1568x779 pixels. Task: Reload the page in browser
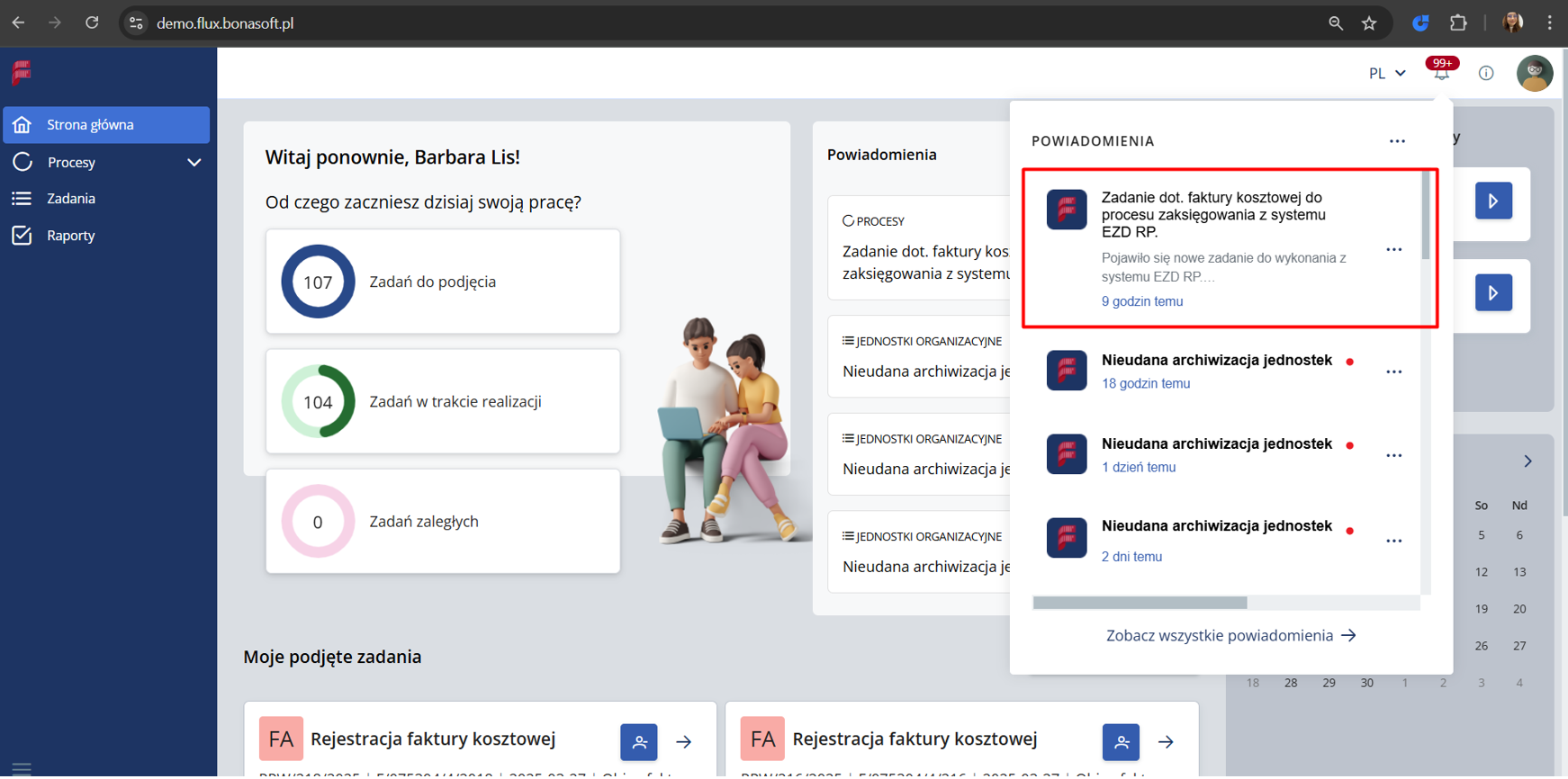tap(92, 23)
